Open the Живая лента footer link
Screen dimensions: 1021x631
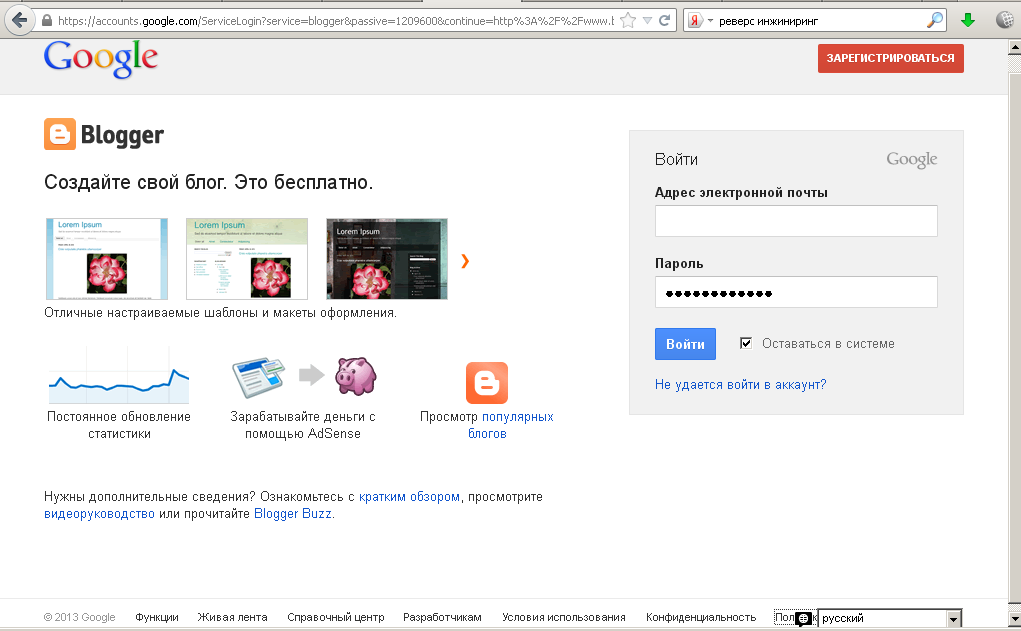tap(232, 617)
